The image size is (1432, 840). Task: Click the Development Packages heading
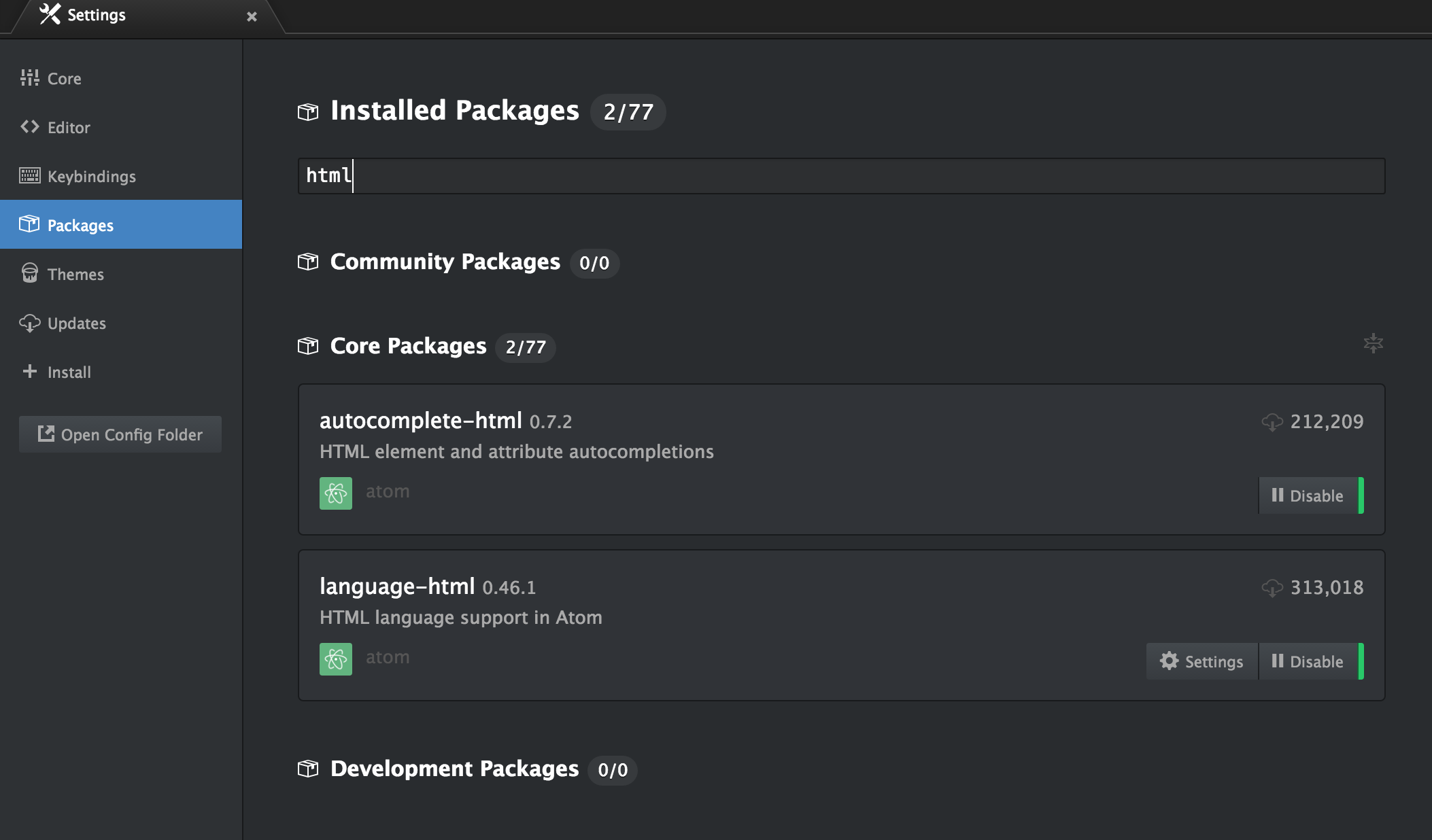pyautogui.click(x=454, y=769)
